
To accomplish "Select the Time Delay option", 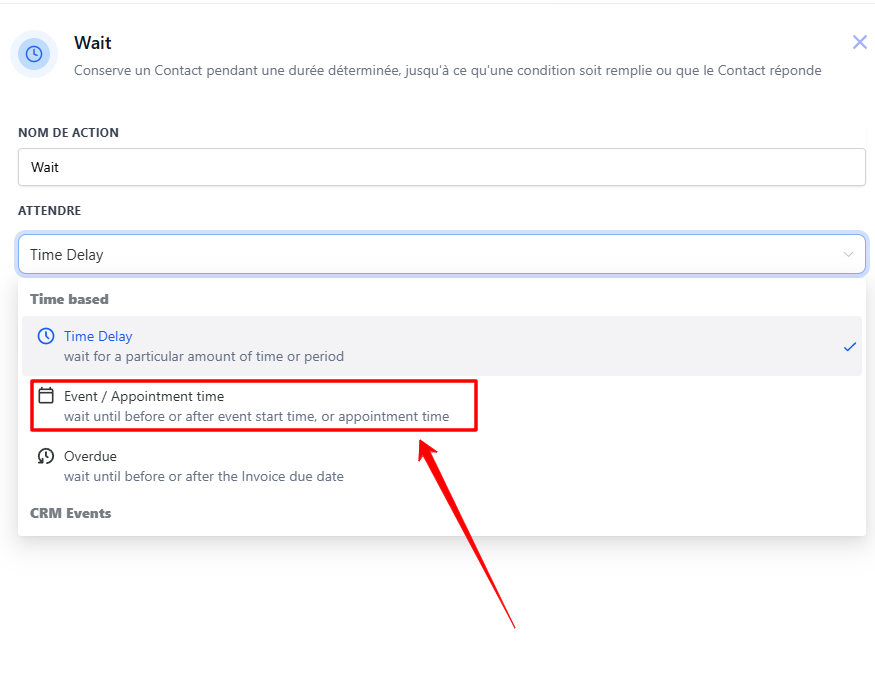I will pos(441,346).
